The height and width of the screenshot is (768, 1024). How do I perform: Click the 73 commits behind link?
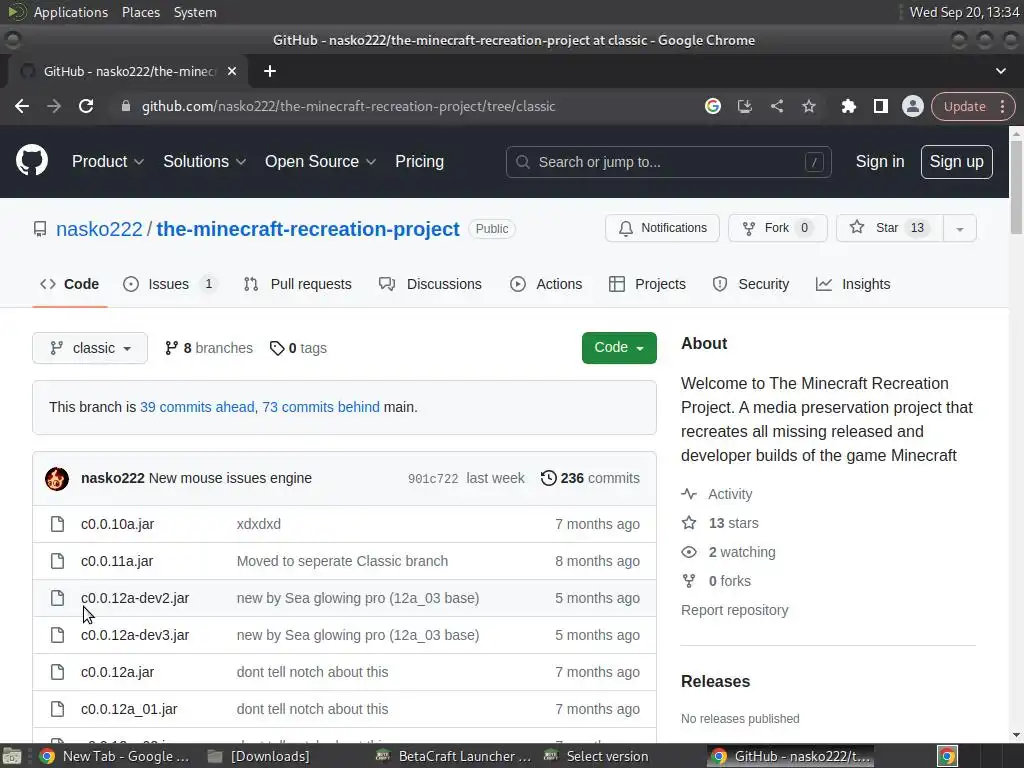pyautogui.click(x=321, y=407)
